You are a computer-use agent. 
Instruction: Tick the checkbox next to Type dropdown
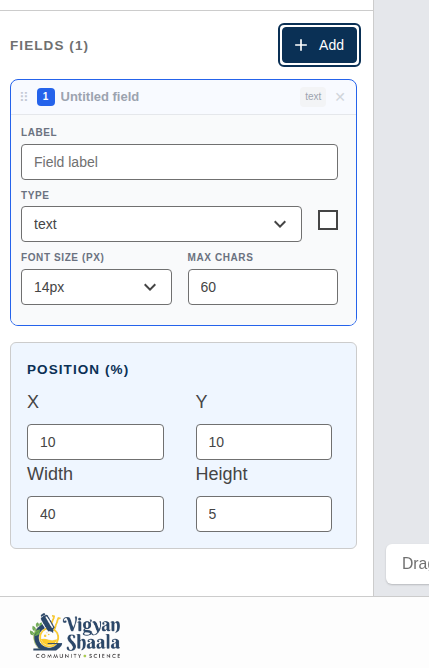(x=328, y=220)
